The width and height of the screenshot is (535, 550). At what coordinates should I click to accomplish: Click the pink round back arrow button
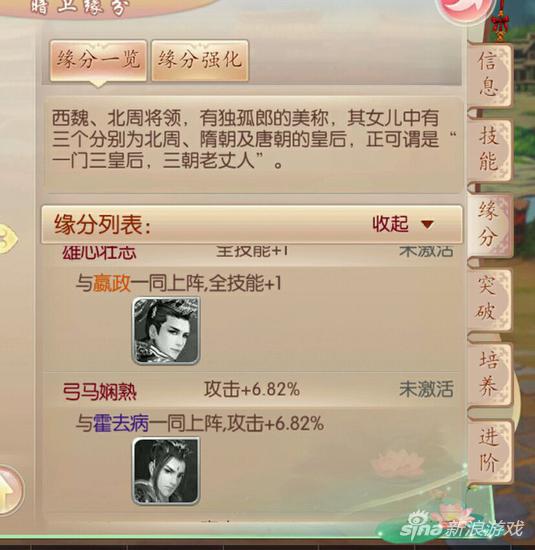tap(465, 8)
